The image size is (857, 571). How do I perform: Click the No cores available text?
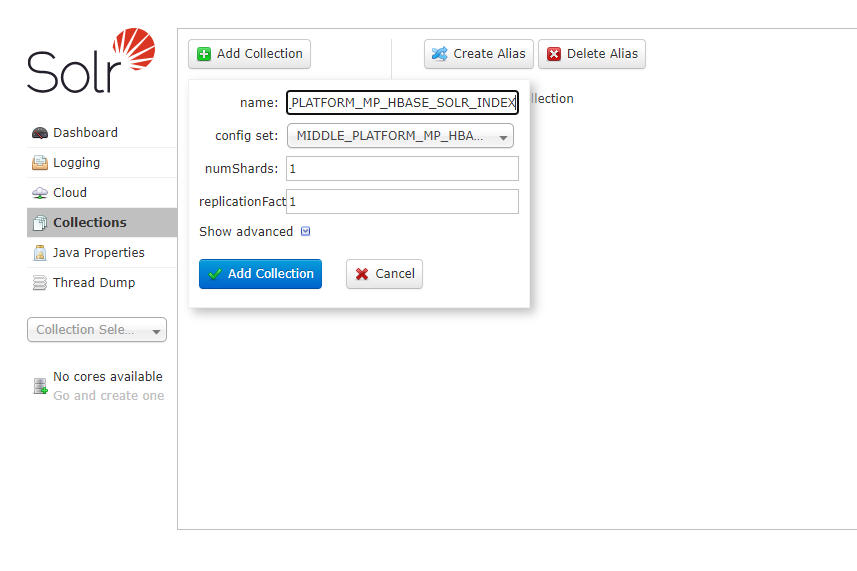tap(108, 376)
